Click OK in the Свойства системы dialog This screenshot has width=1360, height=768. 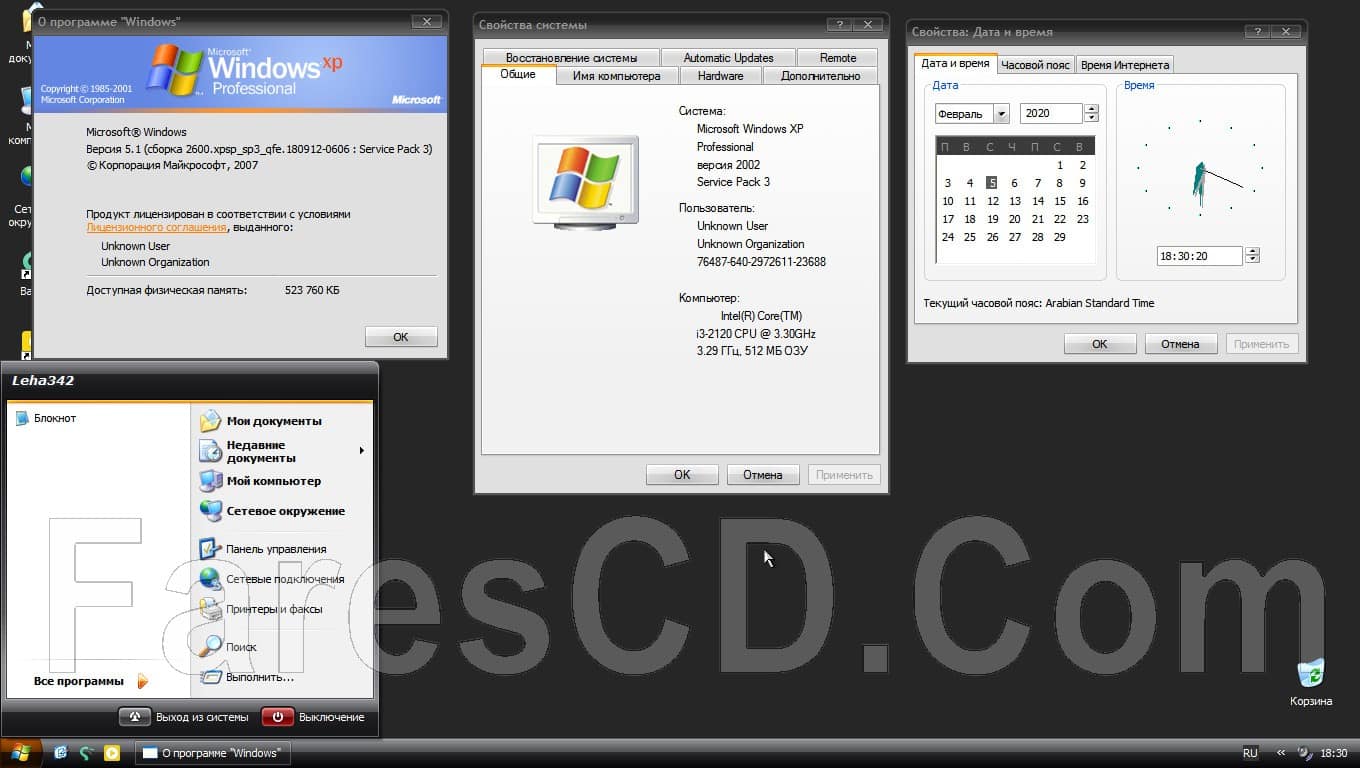682,475
